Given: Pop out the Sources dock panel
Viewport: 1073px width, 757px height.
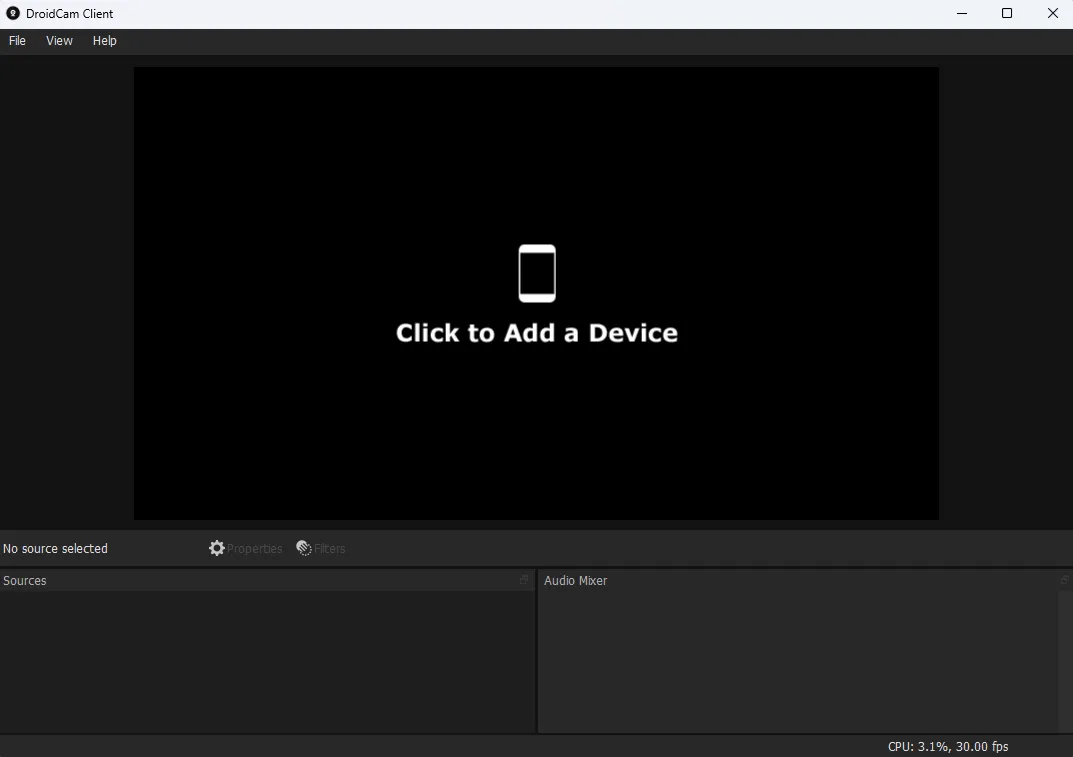Looking at the screenshot, I should click(x=524, y=580).
